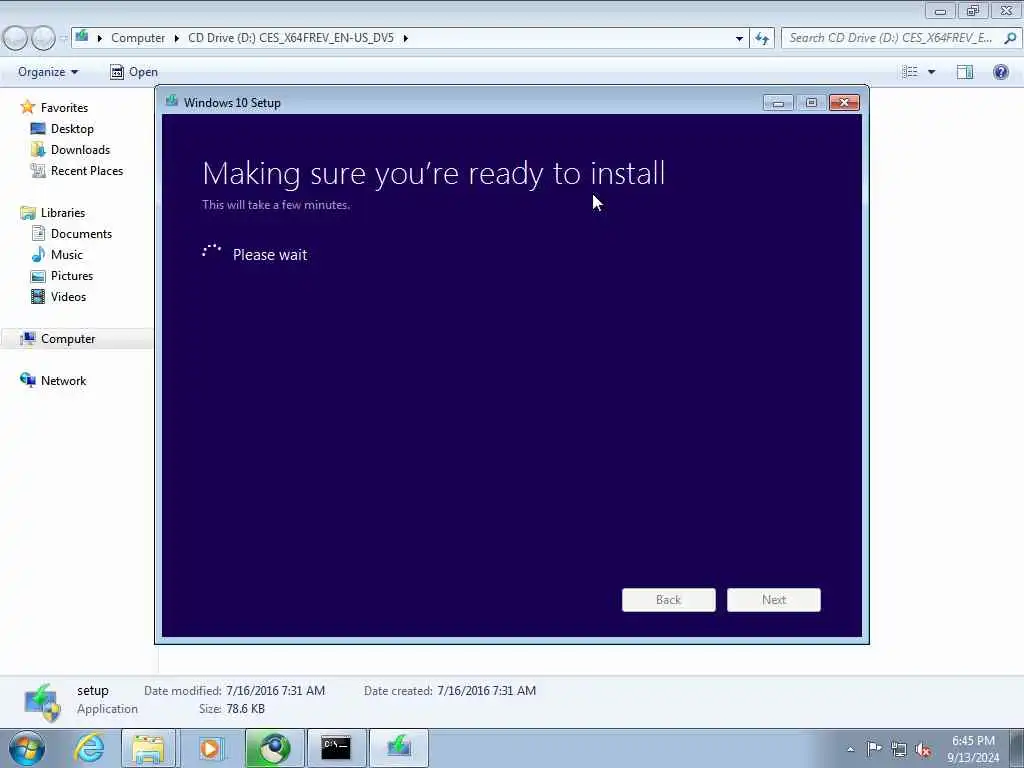Select Desktop in the navigation pane

[x=72, y=129]
